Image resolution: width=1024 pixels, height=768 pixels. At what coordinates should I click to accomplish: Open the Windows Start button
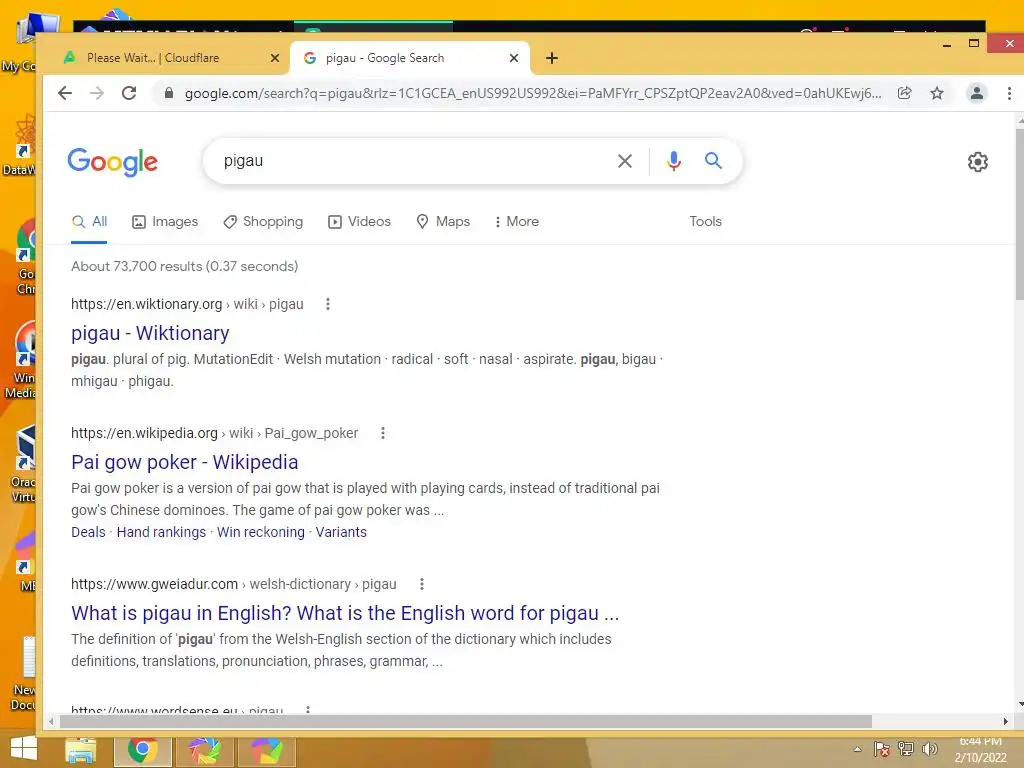tap(24, 750)
